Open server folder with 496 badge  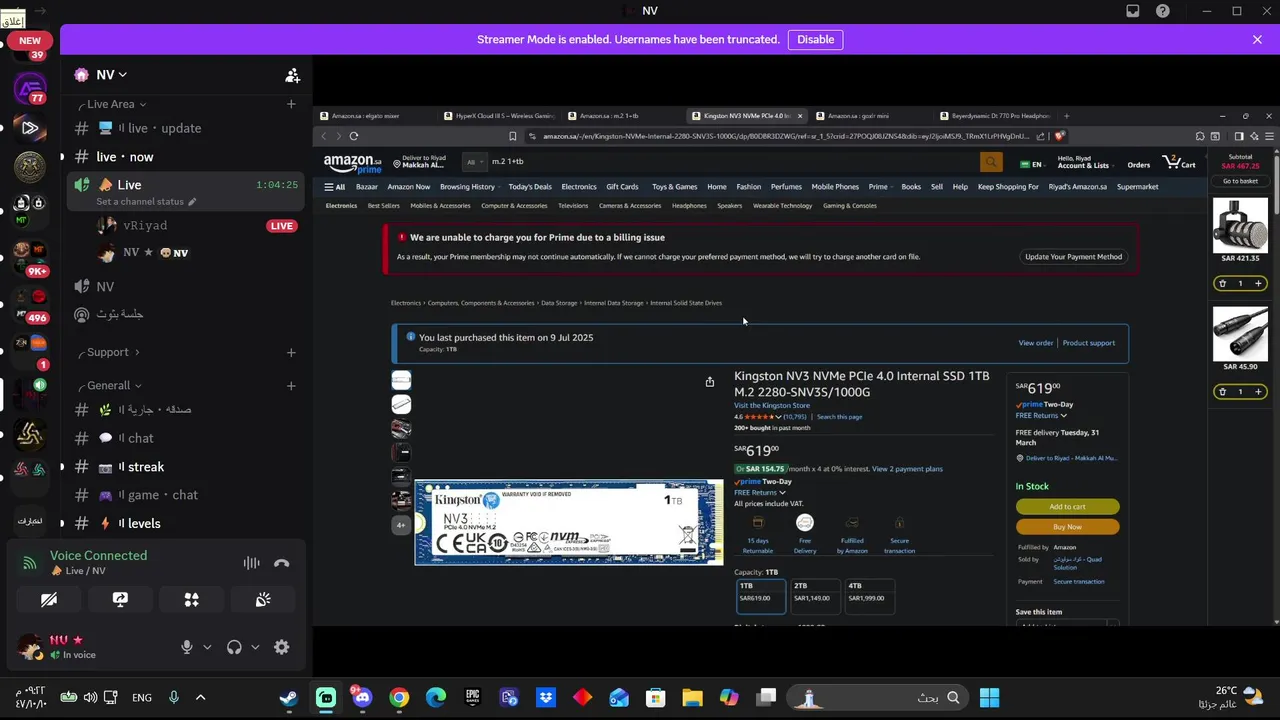tap(30, 305)
